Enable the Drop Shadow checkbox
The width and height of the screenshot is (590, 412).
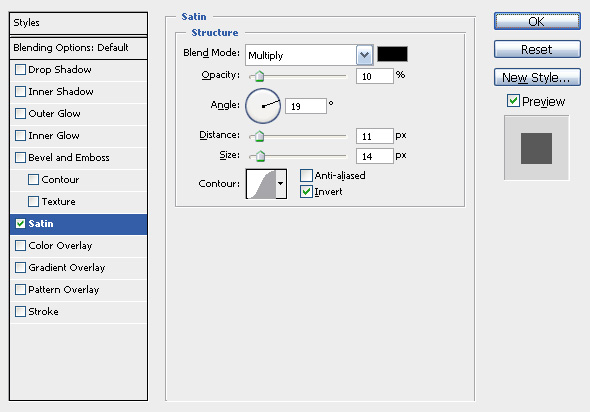pos(20,70)
